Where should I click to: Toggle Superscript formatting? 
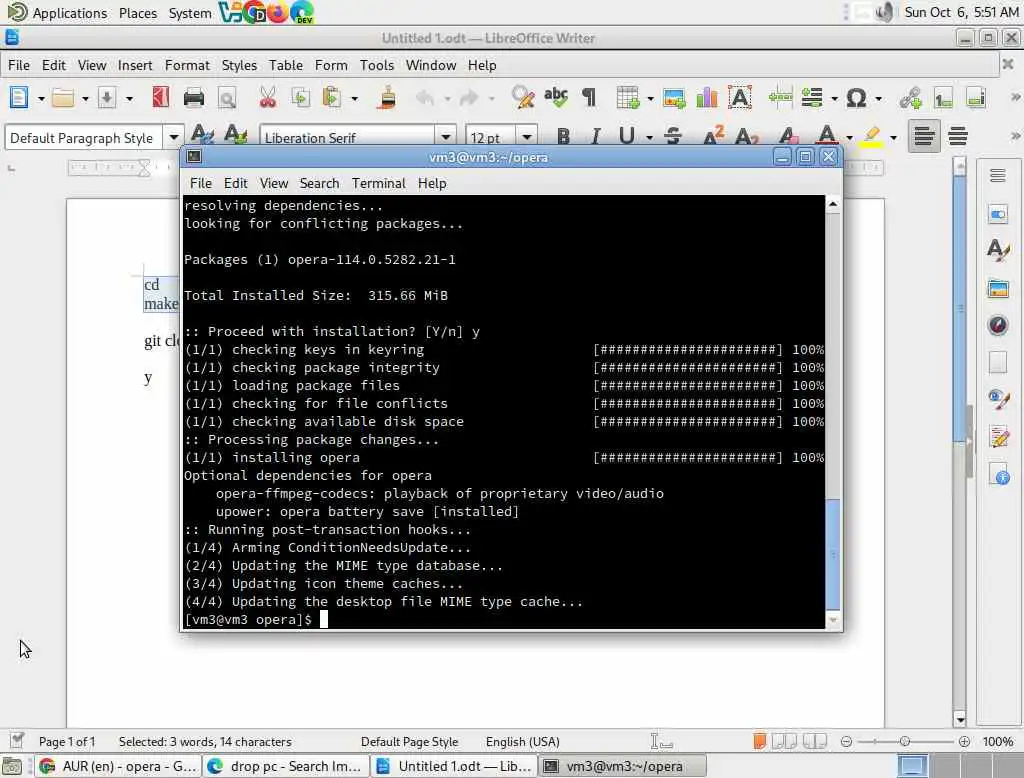click(x=714, y=137)
